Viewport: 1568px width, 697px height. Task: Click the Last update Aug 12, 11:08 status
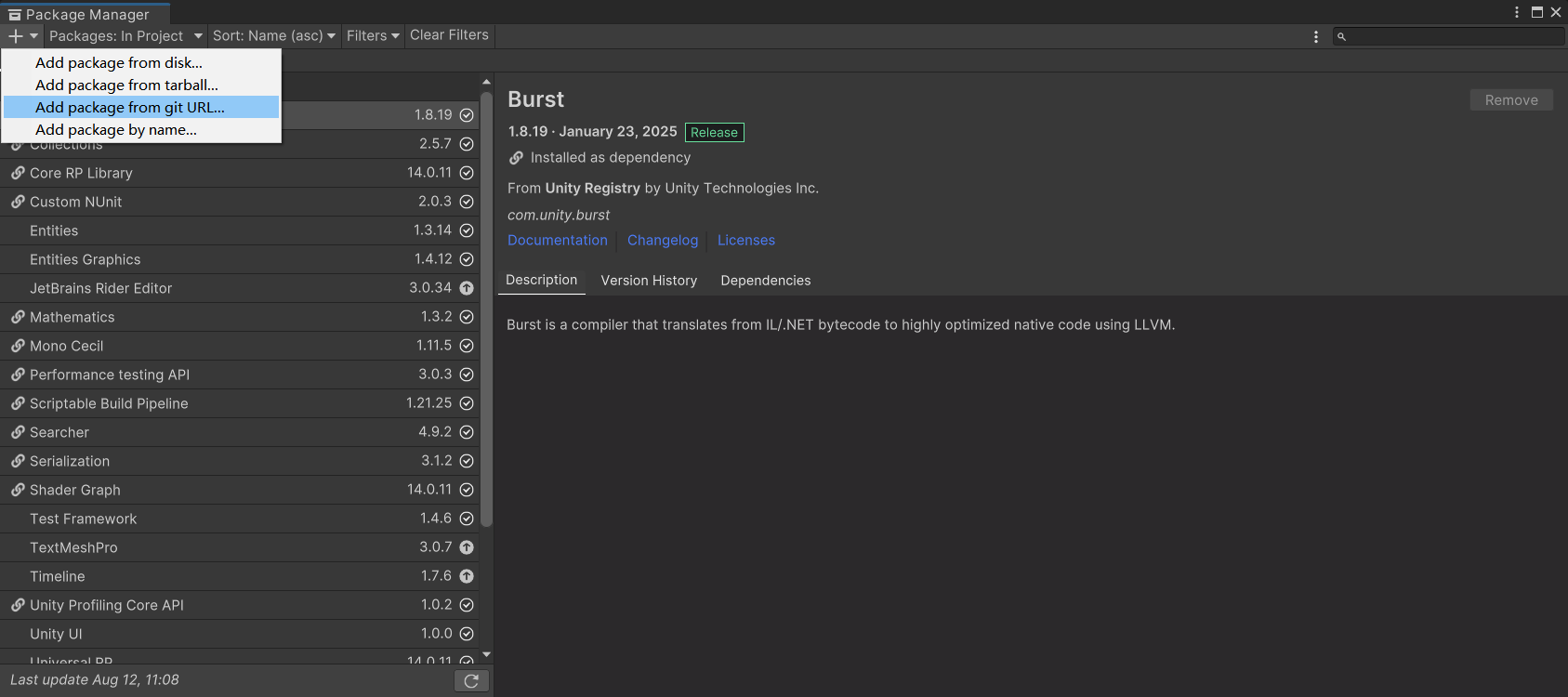(x=95, y=680)
